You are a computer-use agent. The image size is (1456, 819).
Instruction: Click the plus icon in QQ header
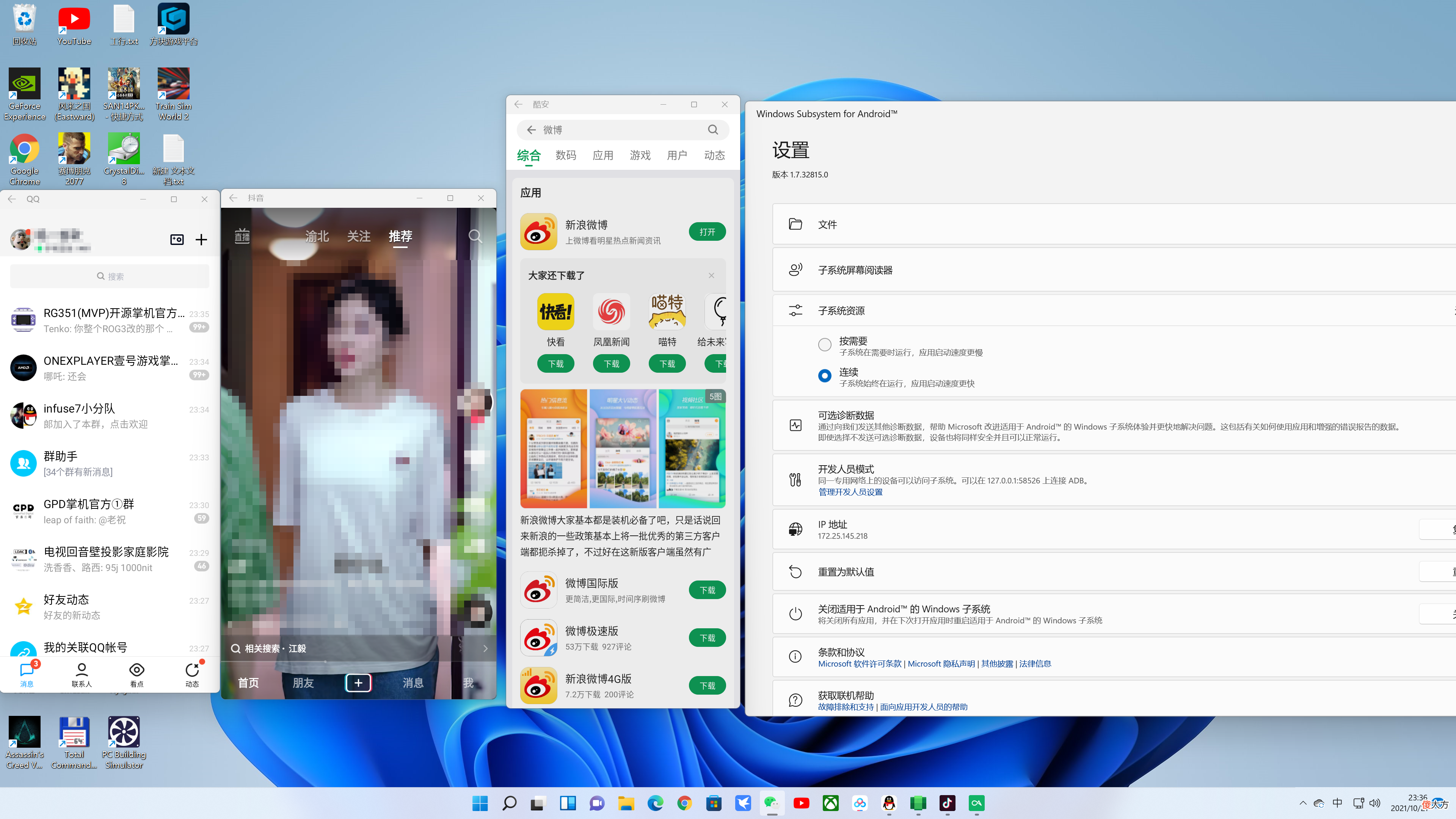pyautogui.click(x=201, y=240)
